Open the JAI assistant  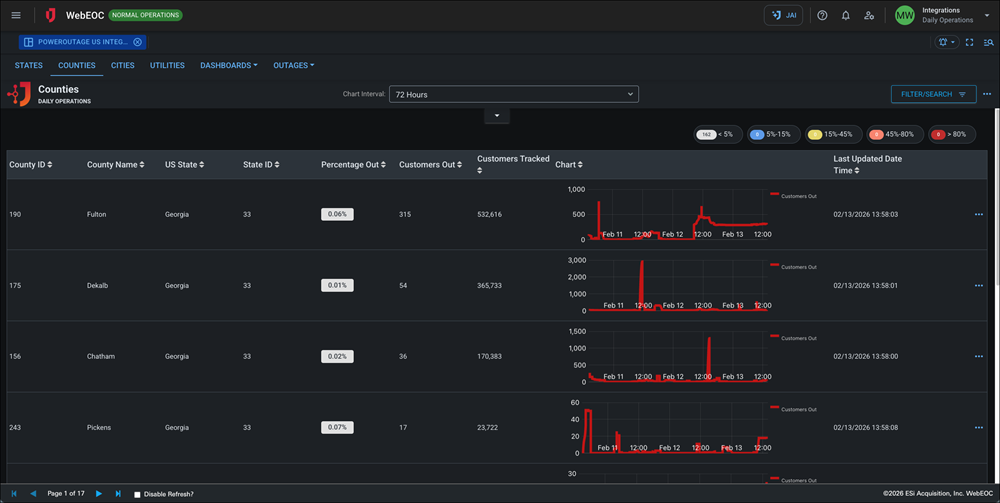[783, 15]
